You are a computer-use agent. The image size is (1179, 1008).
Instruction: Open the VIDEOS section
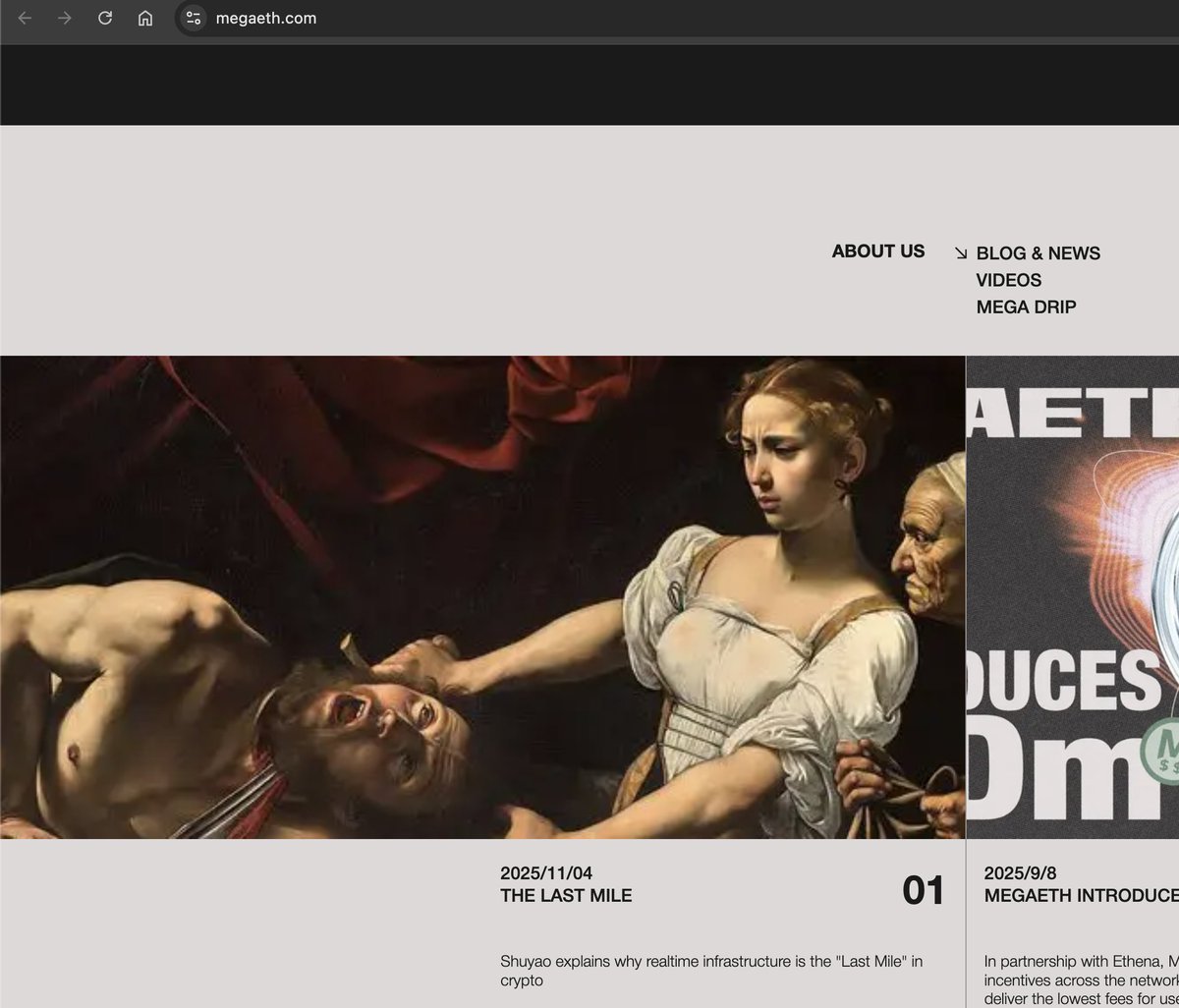(x=1008, y=280)
